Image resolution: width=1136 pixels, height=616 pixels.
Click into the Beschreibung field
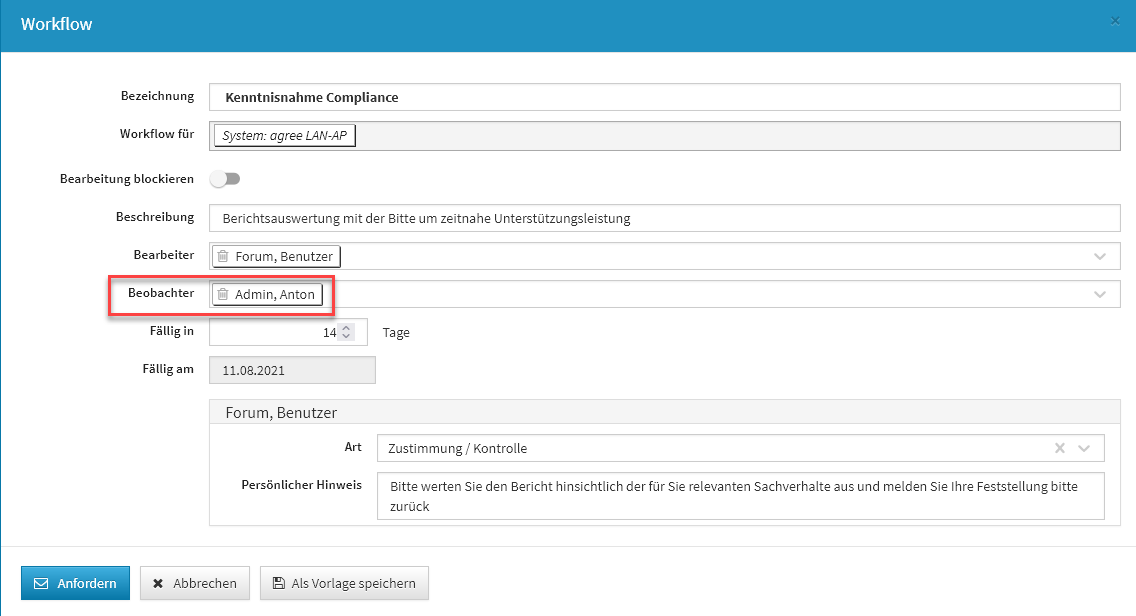(664, 218)
